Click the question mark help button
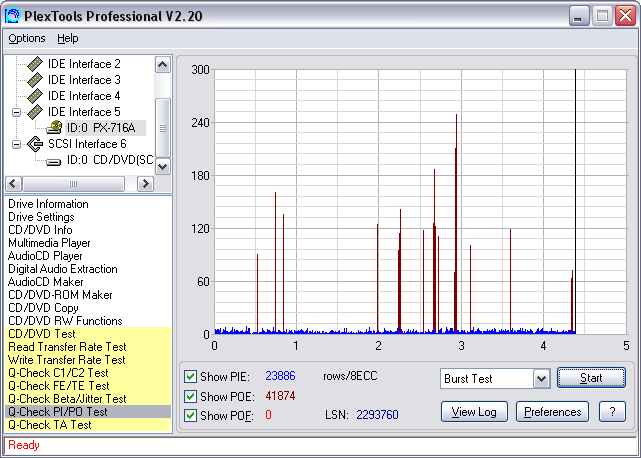641x458 pixels. [612, 412]
